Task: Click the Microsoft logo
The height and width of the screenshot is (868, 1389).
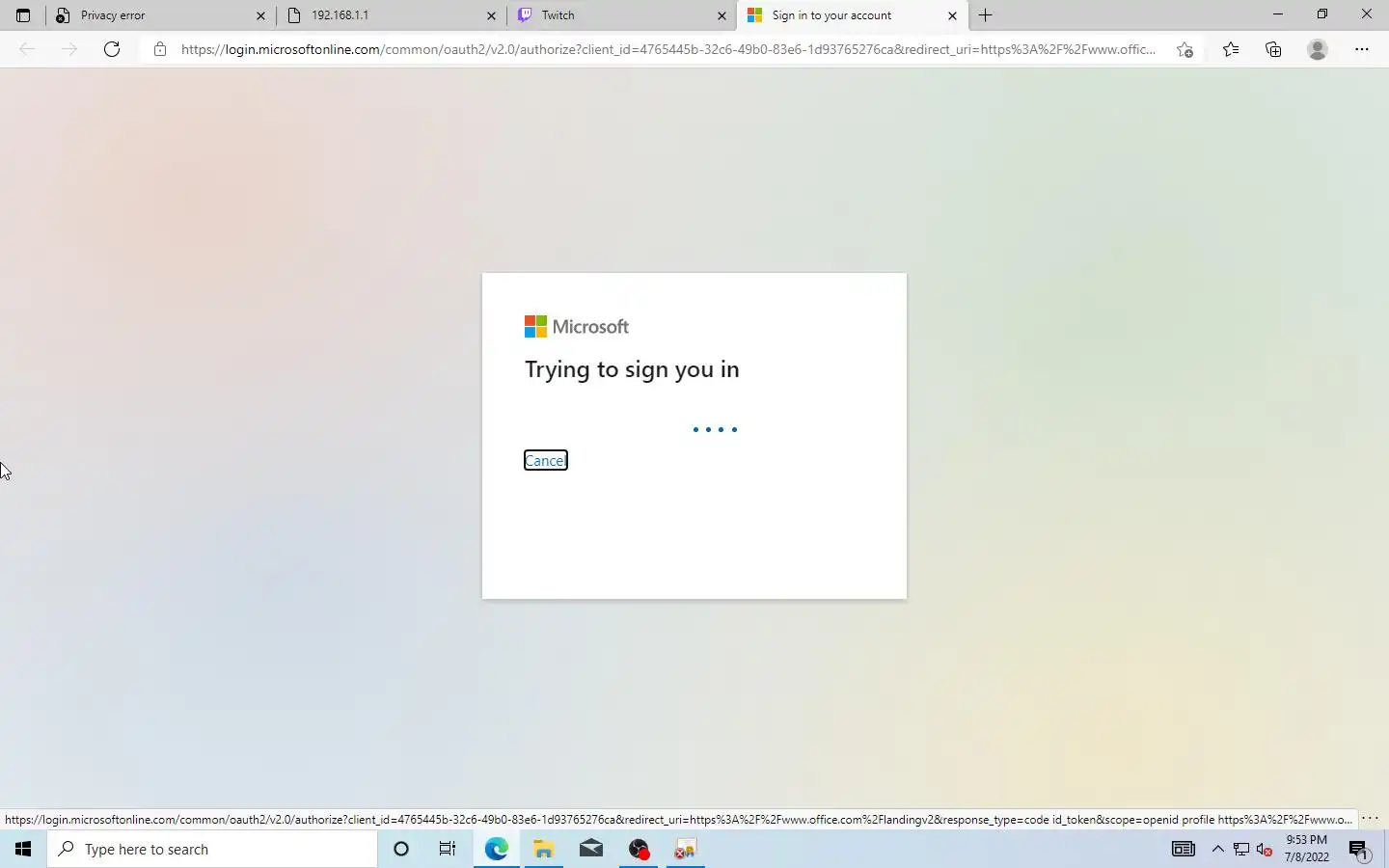Action: point(577,327)
